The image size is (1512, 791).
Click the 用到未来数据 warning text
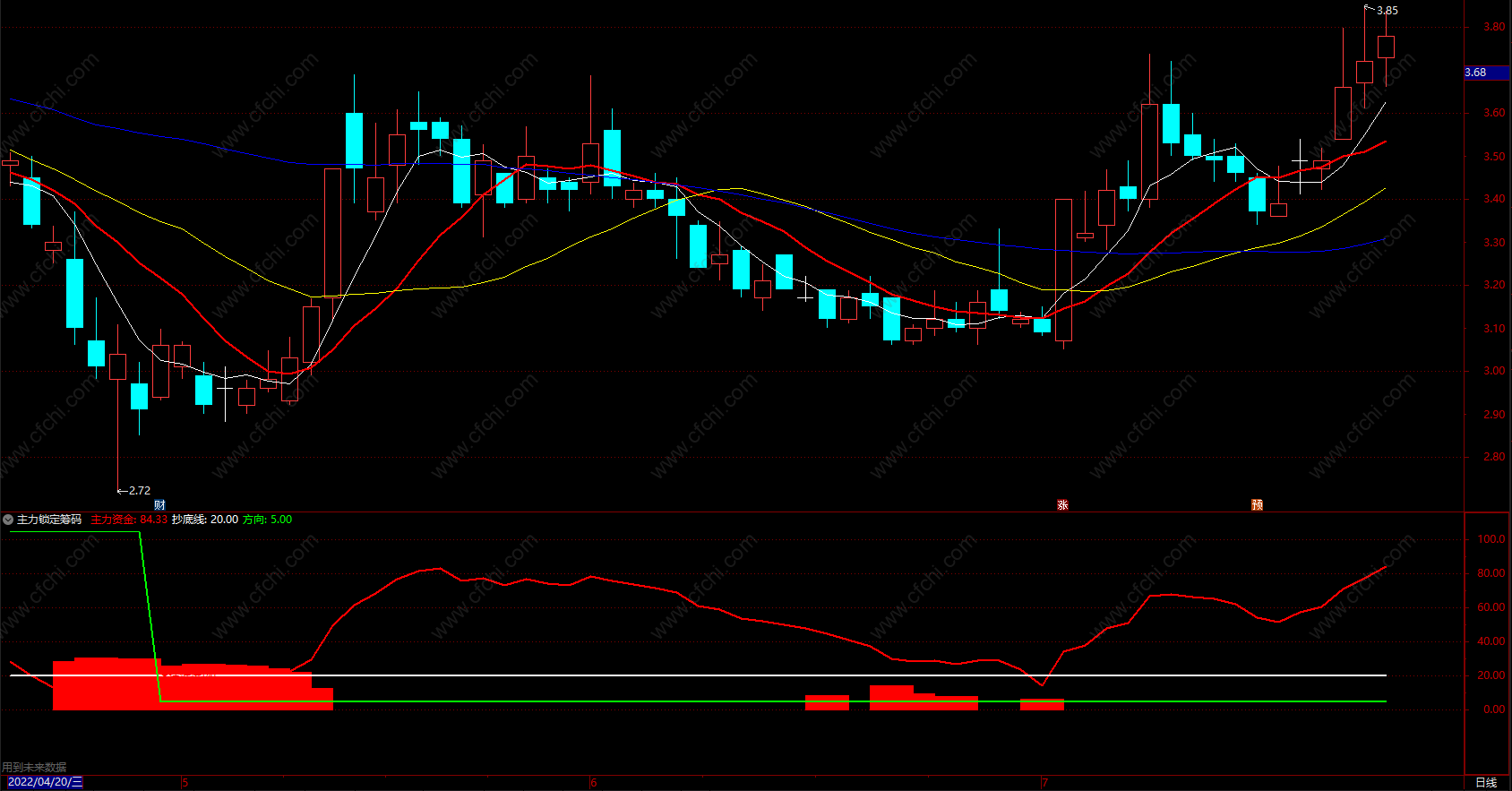[34, 768]
